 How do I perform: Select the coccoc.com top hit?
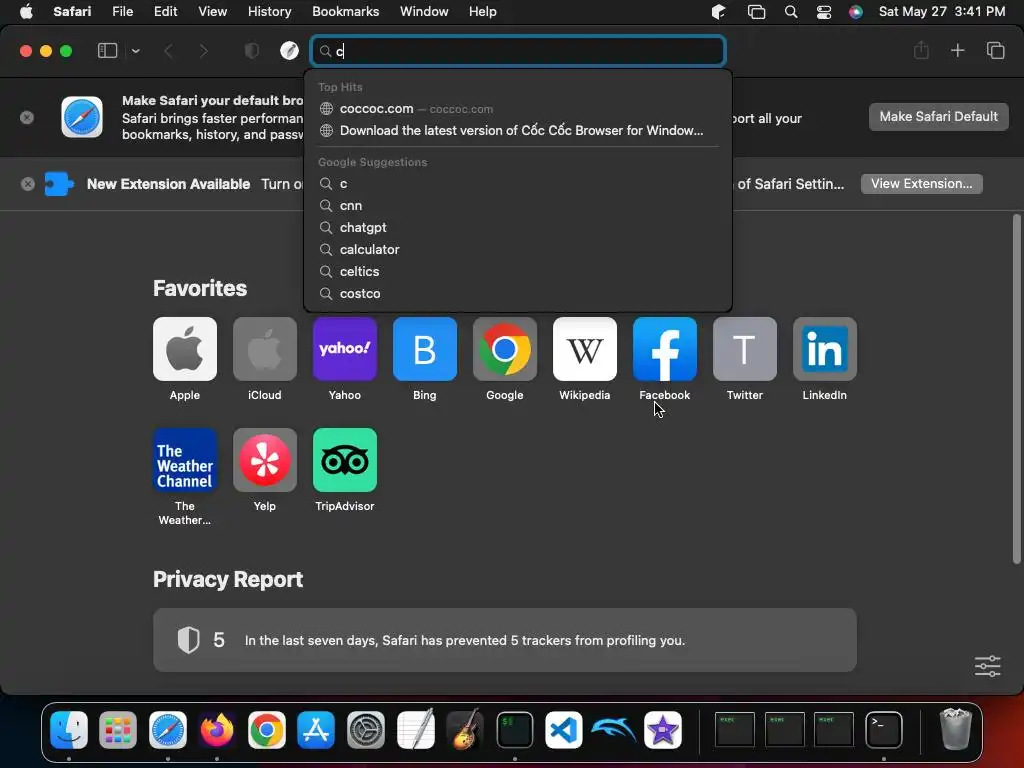[x=519, y=109]
